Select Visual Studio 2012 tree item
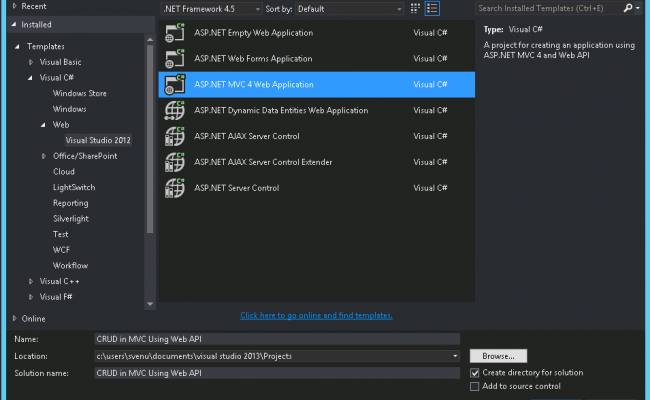Screen dimensions: 650x400 98,140
